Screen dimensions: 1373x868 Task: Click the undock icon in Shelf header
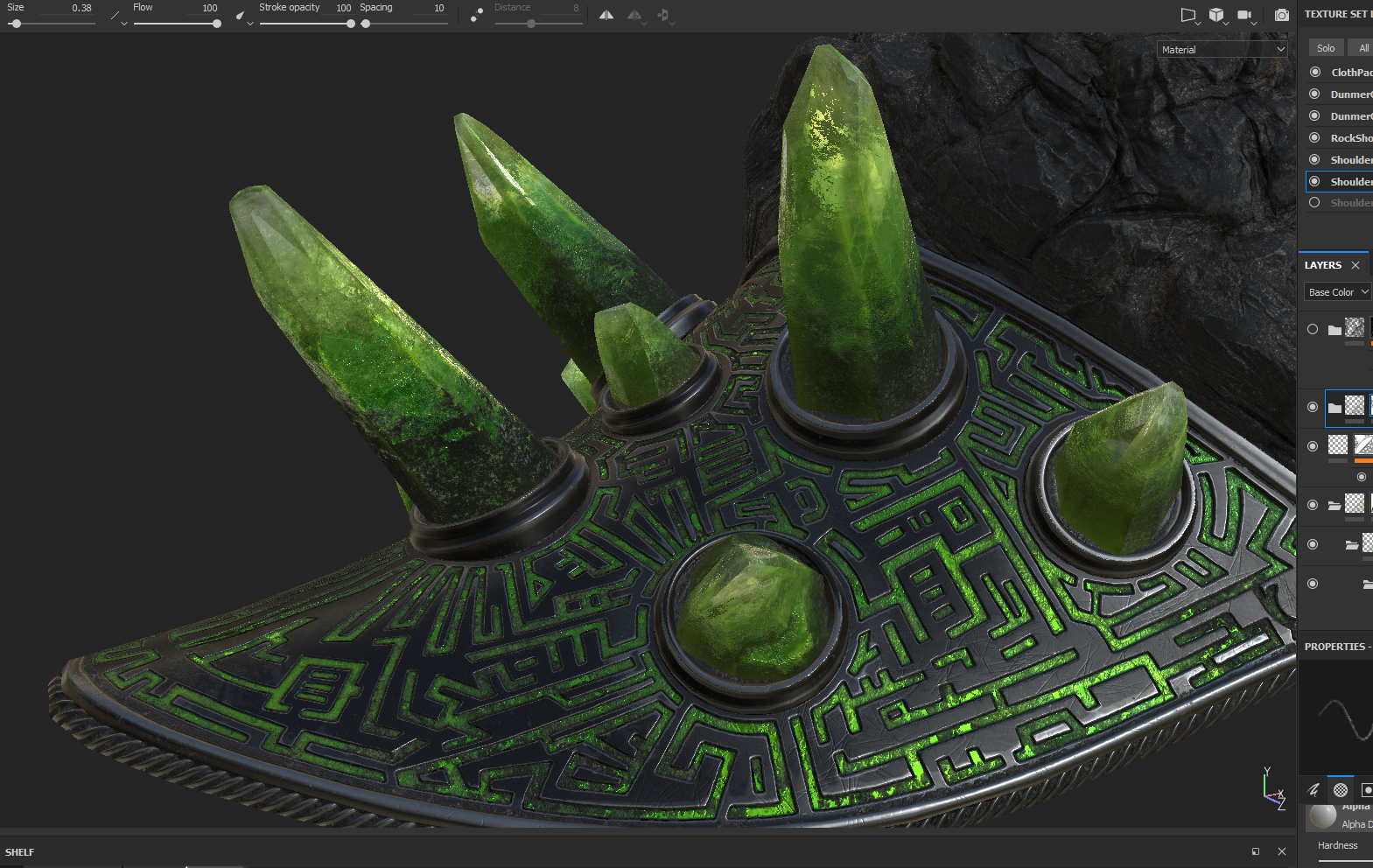coord(1256,851)
